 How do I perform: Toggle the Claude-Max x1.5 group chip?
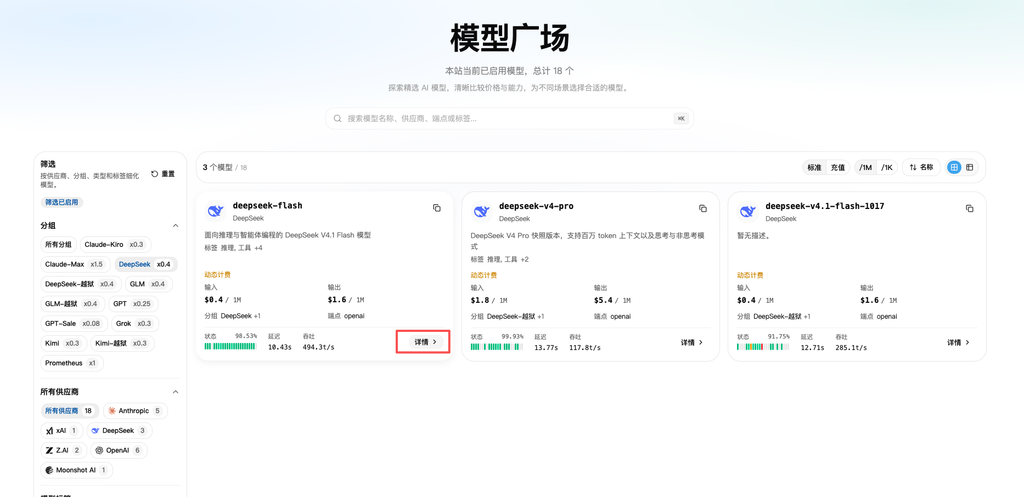tap(76, 265)
